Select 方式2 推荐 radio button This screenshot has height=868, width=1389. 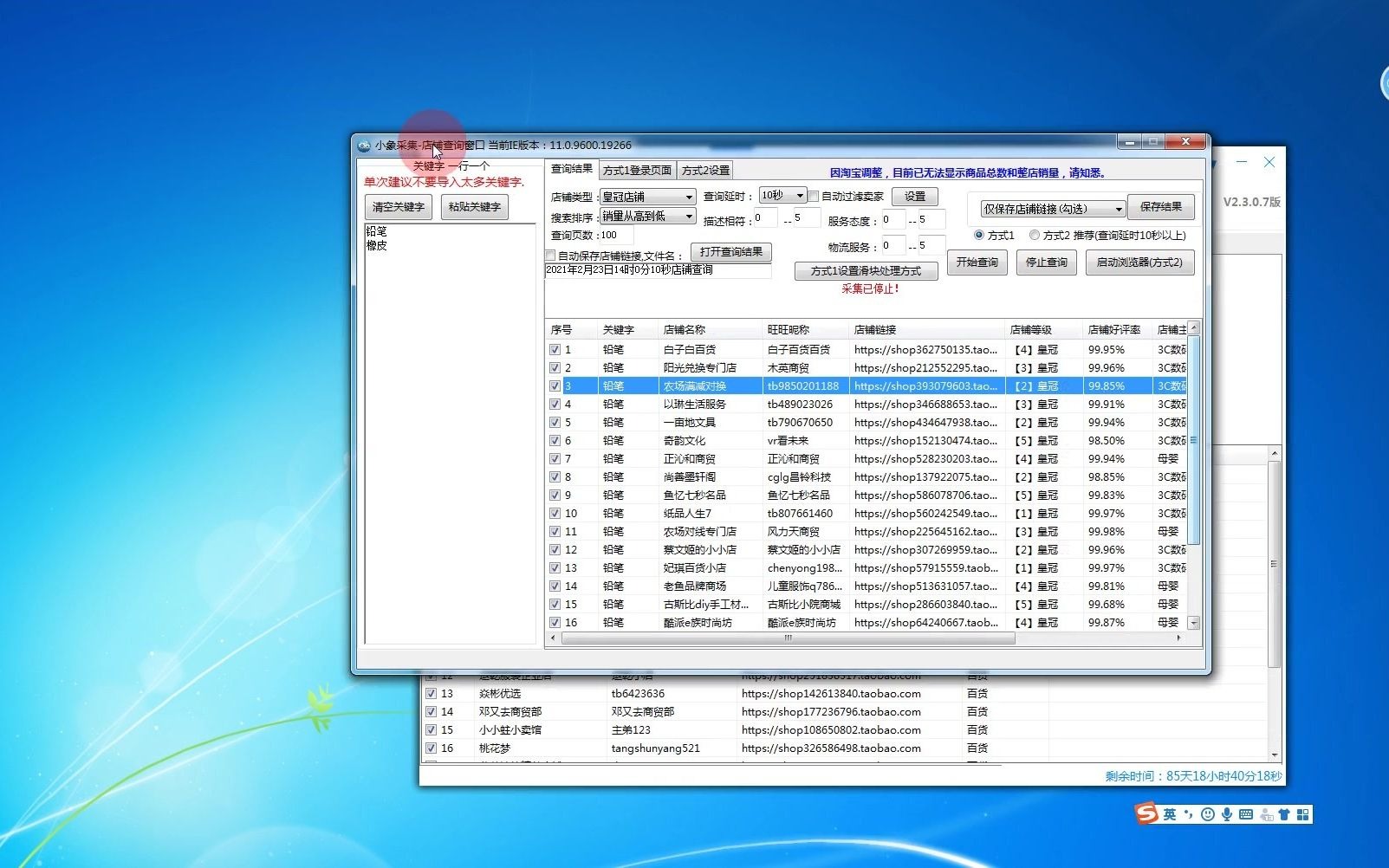click(x=1035, y=235)
